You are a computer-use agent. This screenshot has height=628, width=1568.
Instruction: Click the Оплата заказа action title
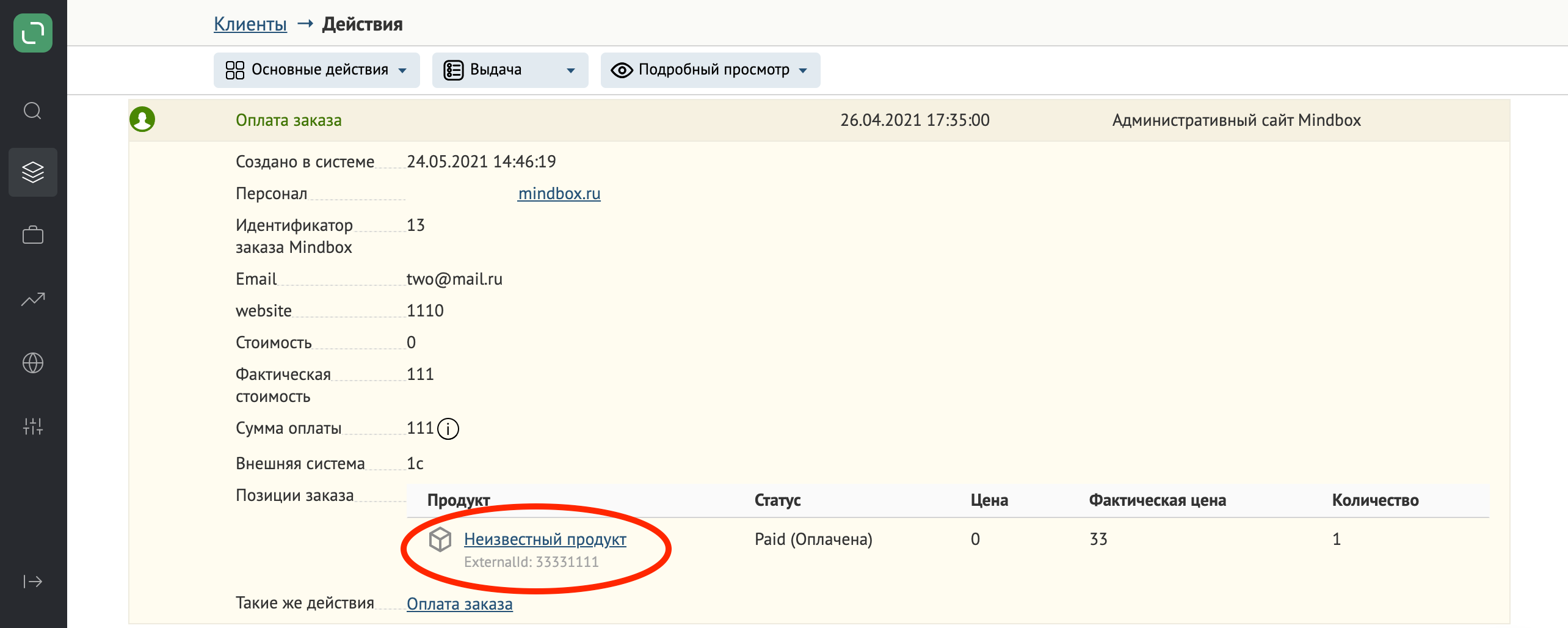(x=289, y=120)
